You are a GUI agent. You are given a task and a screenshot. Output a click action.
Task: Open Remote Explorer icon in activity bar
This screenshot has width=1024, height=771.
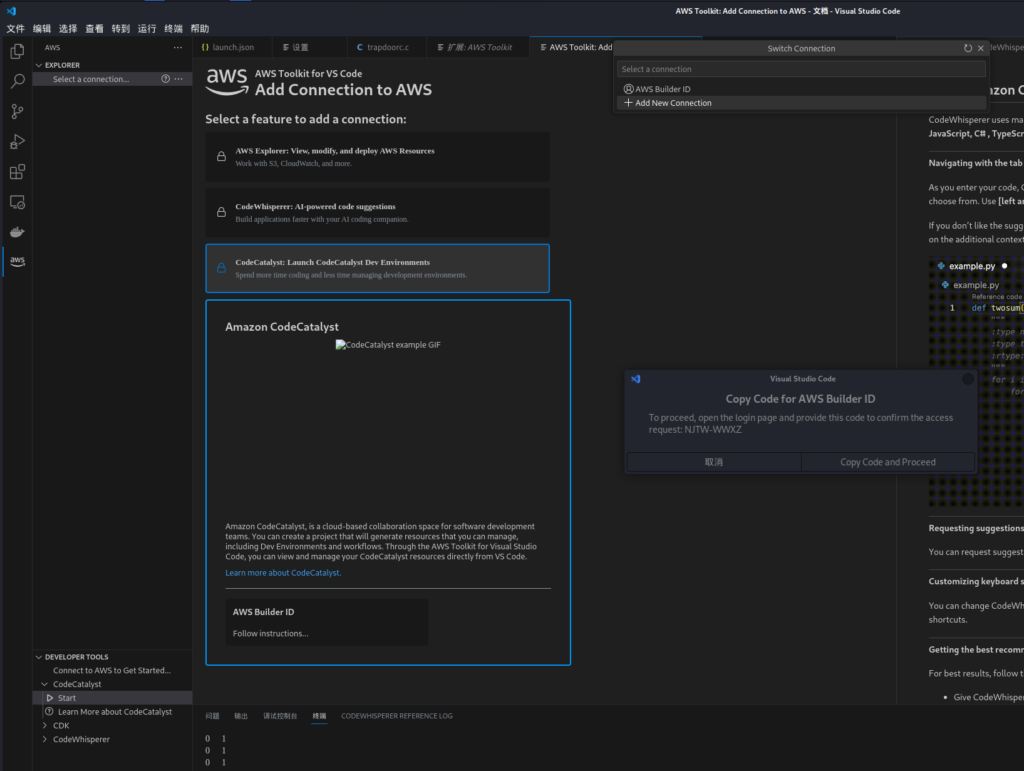pyautogui.click(x=17, y=202)
